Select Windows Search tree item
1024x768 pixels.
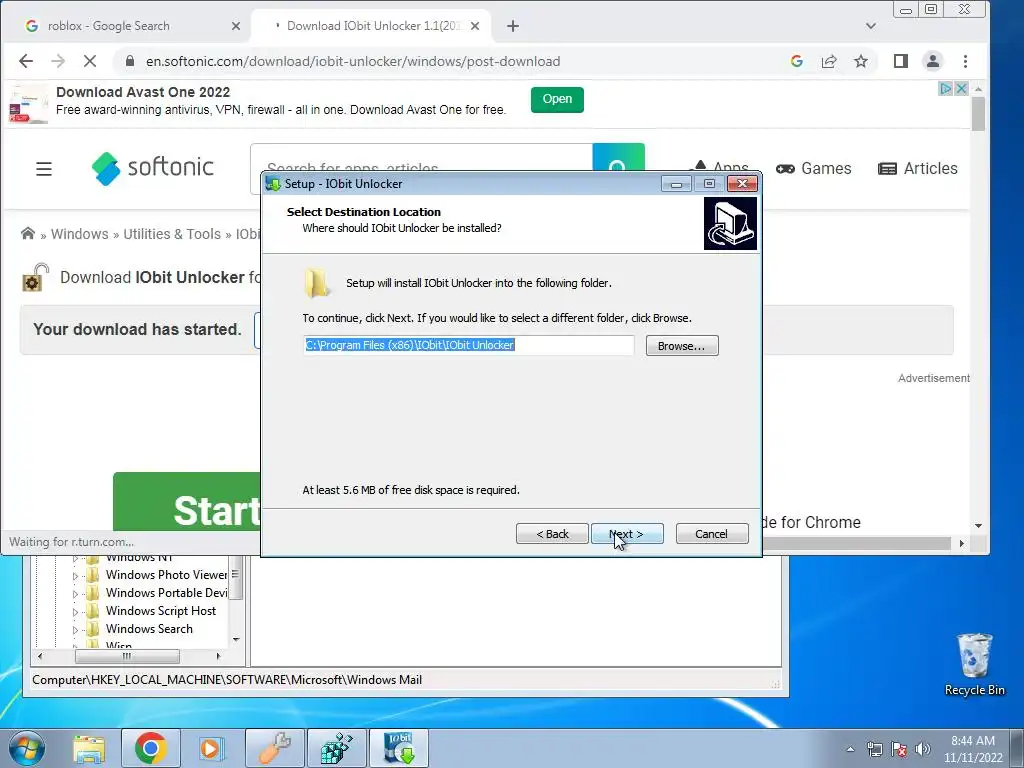point(149,628)
